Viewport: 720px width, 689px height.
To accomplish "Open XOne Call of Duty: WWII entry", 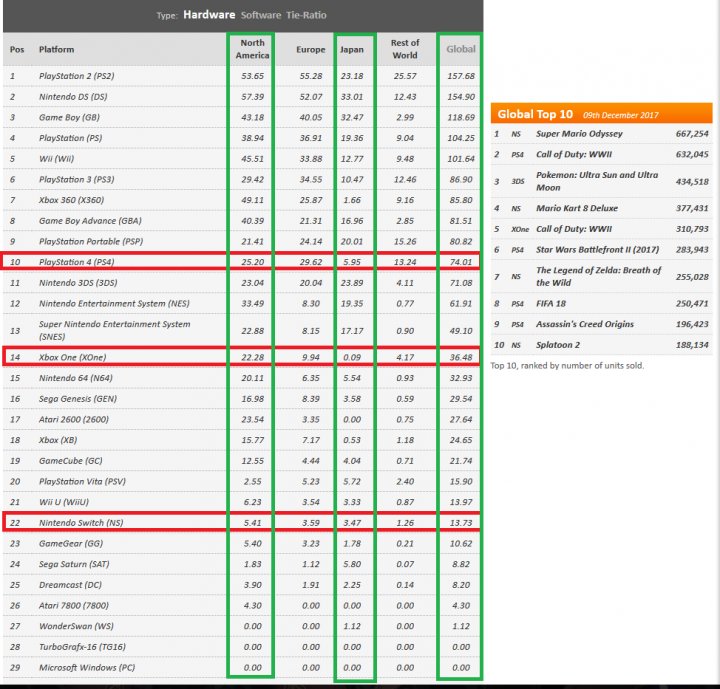I will point(574,228).
